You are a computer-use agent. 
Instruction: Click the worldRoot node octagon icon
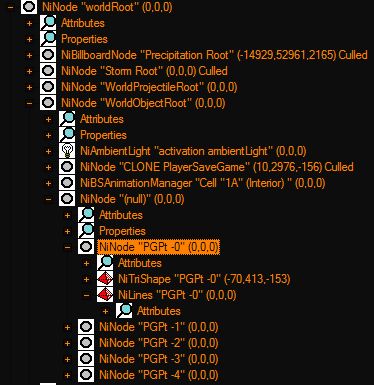pyautogui.click(x=29, y=7)
